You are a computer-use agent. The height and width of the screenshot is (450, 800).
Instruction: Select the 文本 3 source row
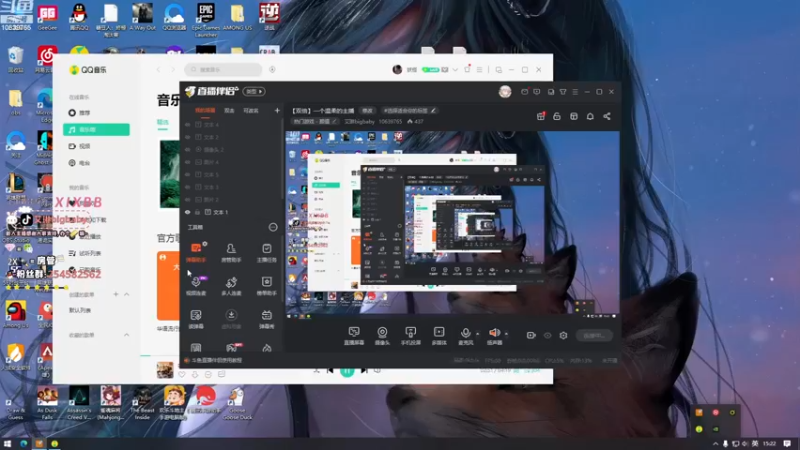232,187
